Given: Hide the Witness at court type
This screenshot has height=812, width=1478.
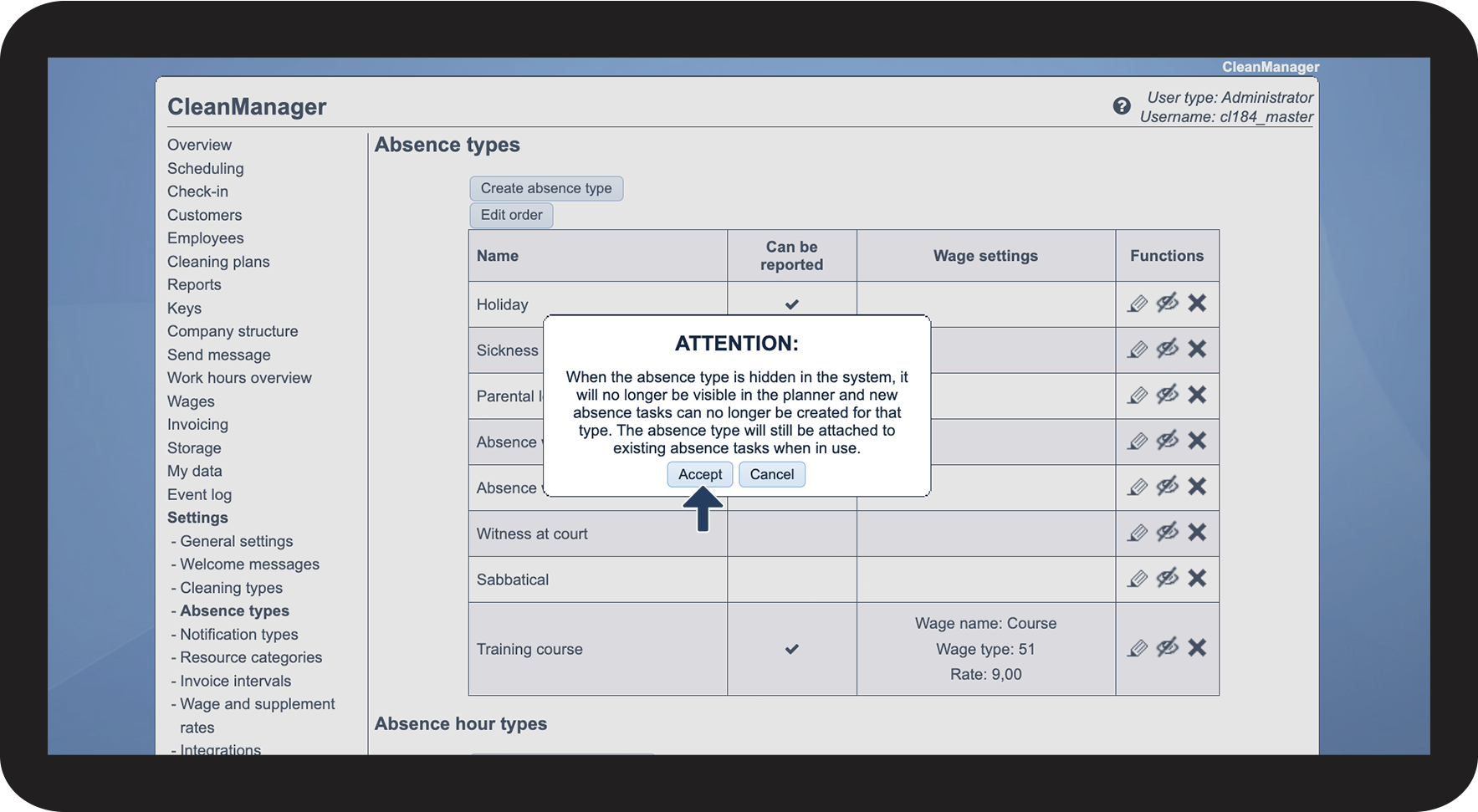Looking at the screenshot, I should pos(1168,532).
